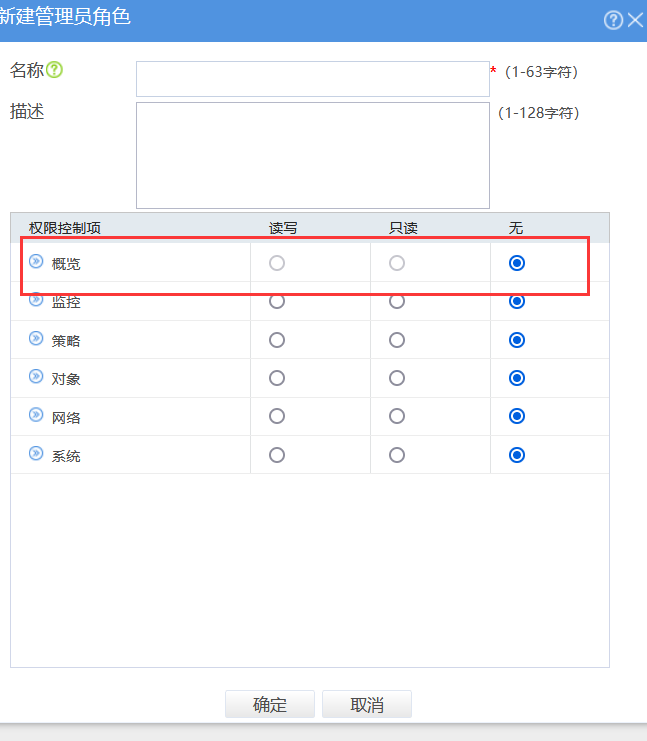Expand the 概览 permission row

click(36, 262)
